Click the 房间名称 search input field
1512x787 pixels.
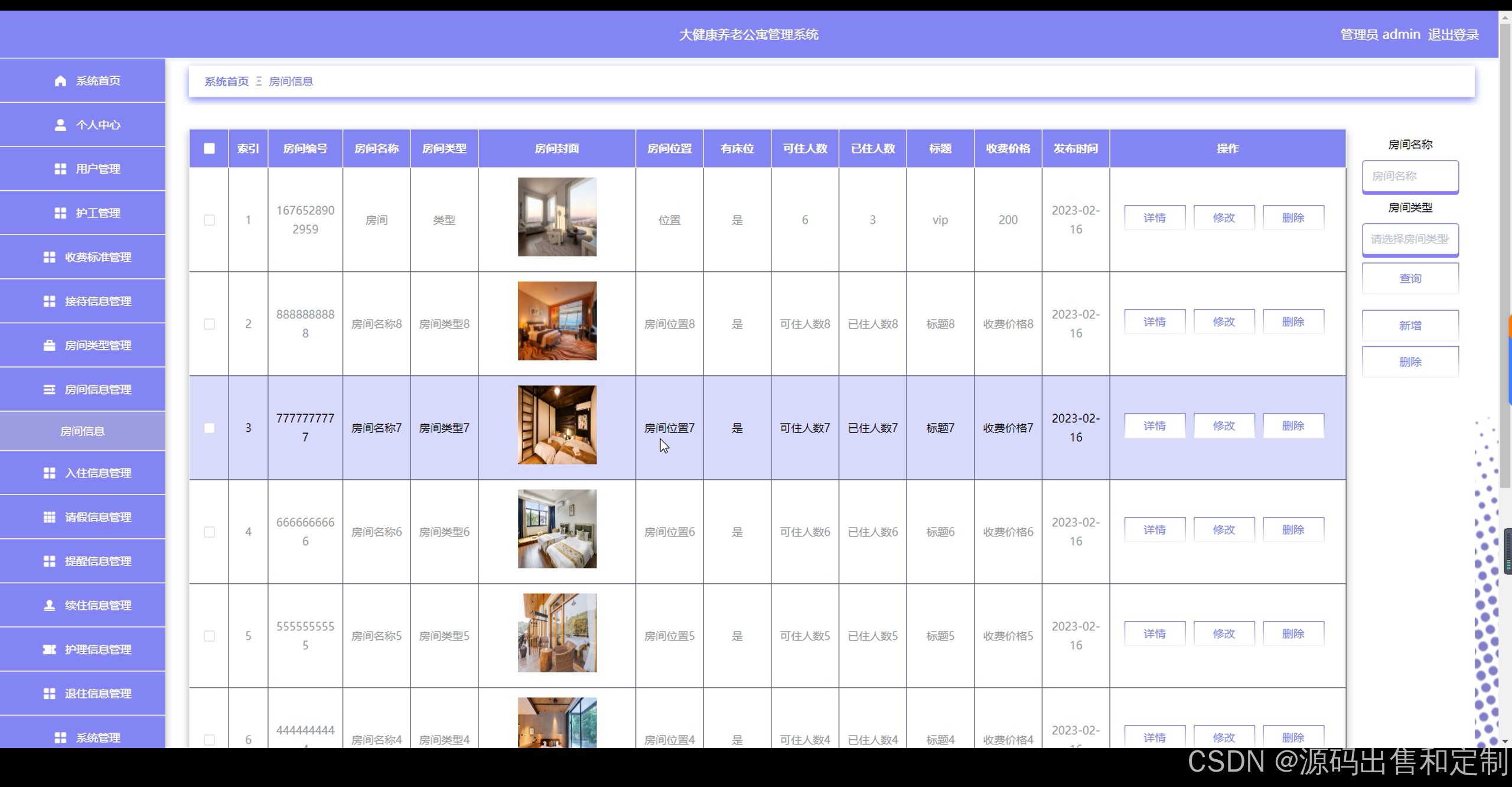pyautogui.click(x=1410, y=176)
